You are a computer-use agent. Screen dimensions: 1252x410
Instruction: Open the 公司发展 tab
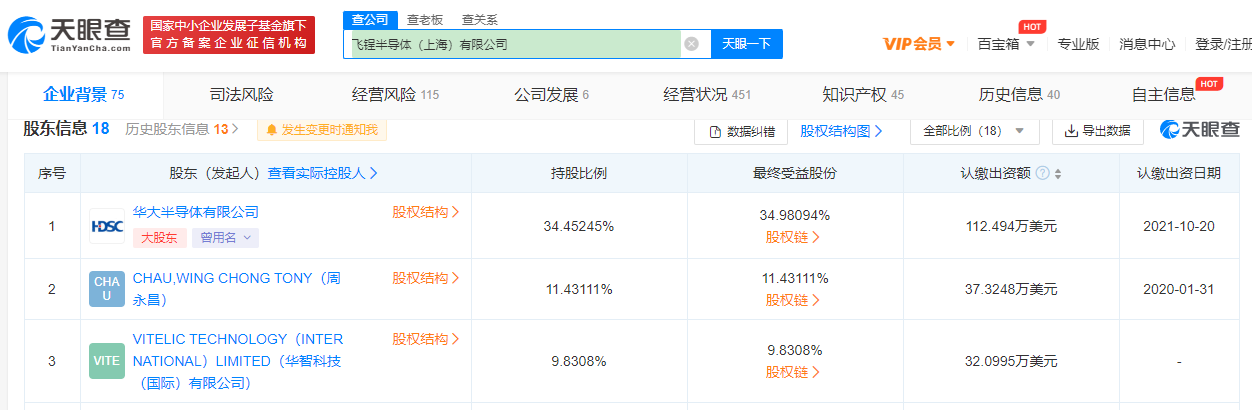pyautogui.click(x=551, y=95)
